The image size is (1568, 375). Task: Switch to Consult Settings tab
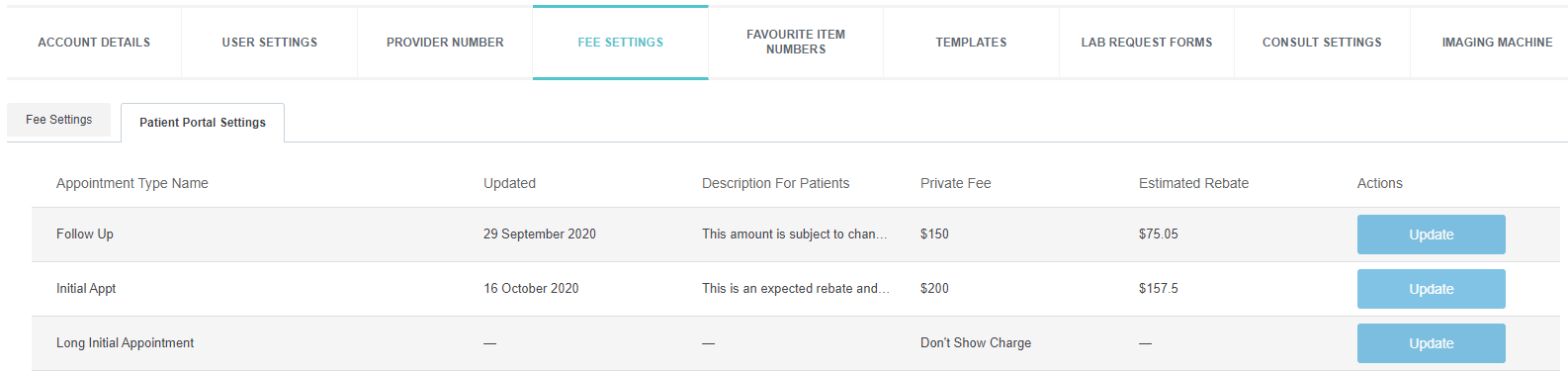pos(1322,43)
